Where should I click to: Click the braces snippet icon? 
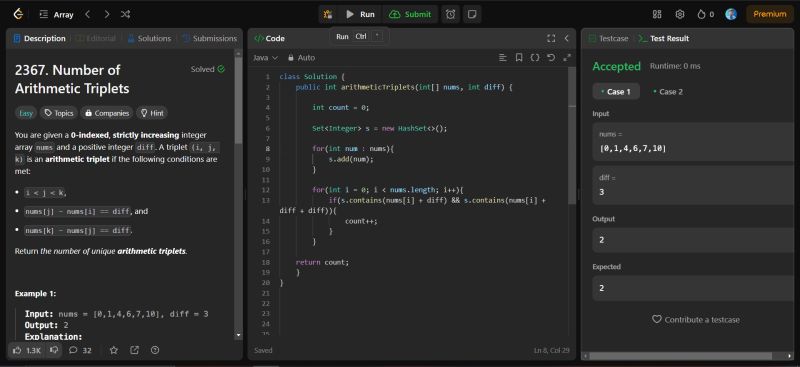click(x=535, y=58)
